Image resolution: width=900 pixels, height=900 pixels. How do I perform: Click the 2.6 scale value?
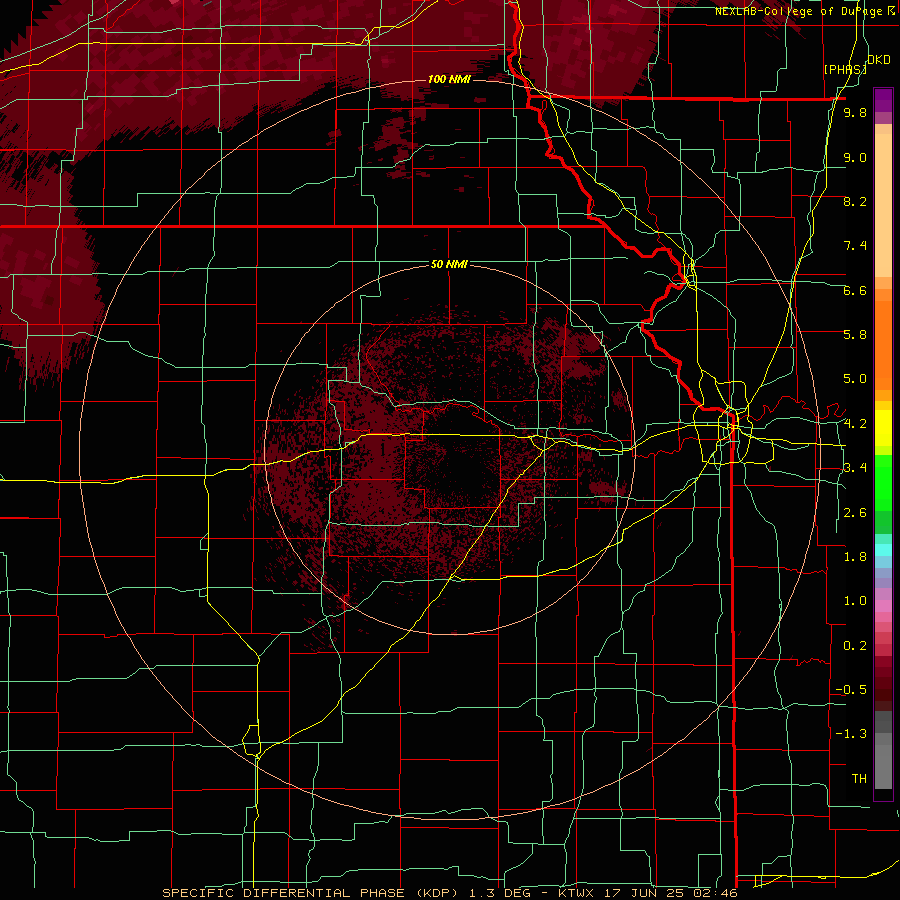[855, 513]
